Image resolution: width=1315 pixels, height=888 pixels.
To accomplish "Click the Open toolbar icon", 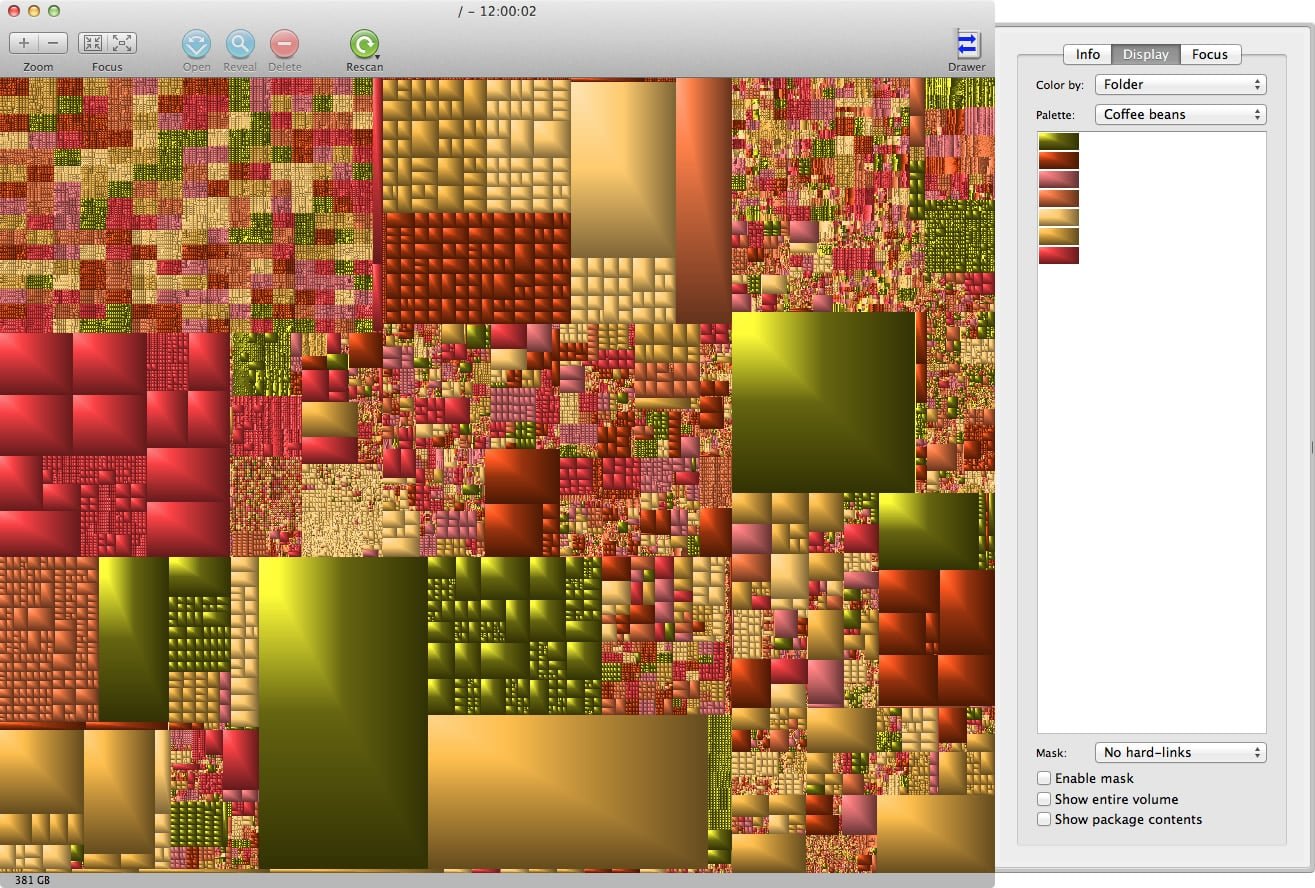I will tap(196, 44).
